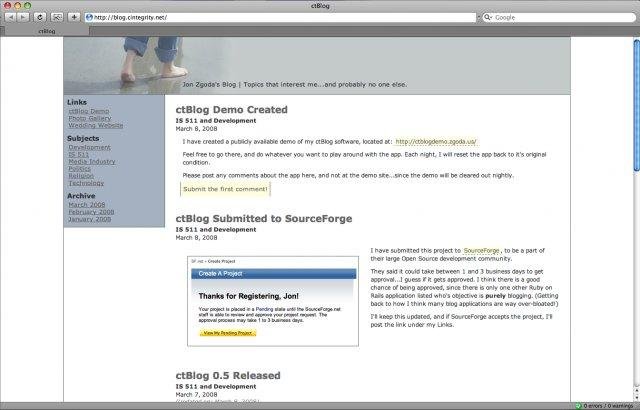Go back with the browser back arrow
The image size is (640, 410).
point(10,17)
